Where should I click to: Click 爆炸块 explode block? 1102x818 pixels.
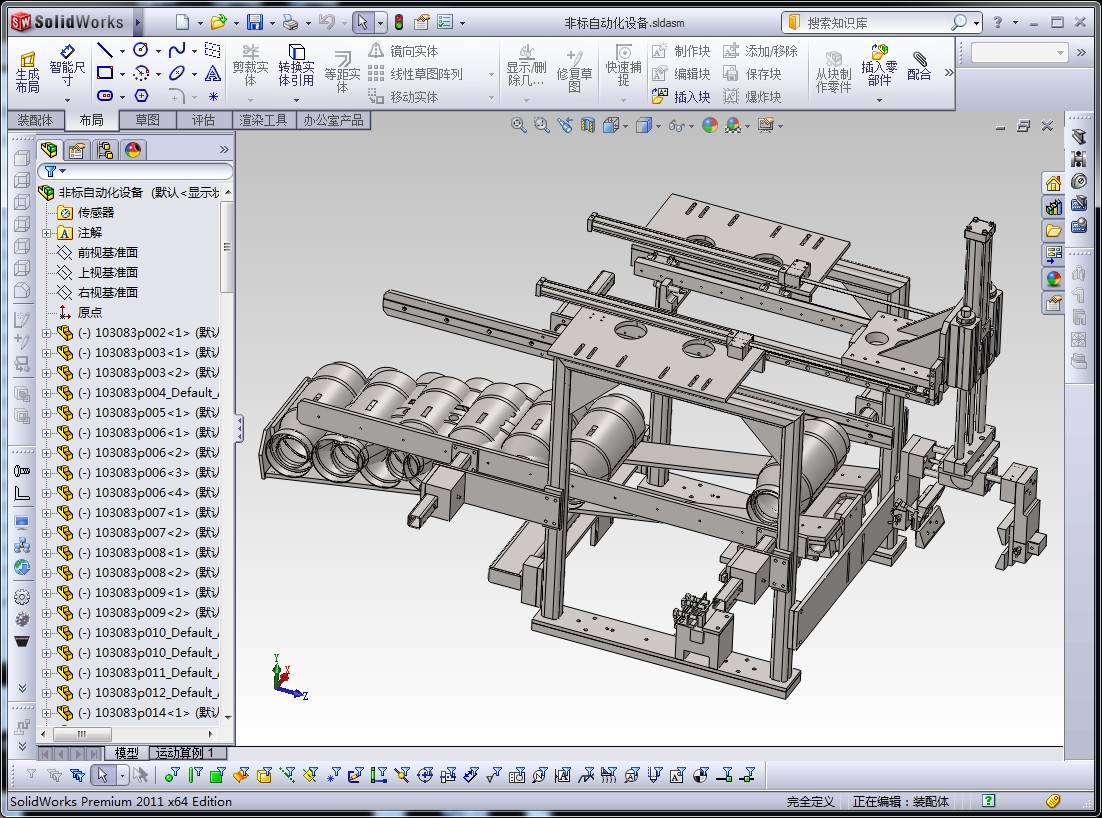(x=752, y=97)
